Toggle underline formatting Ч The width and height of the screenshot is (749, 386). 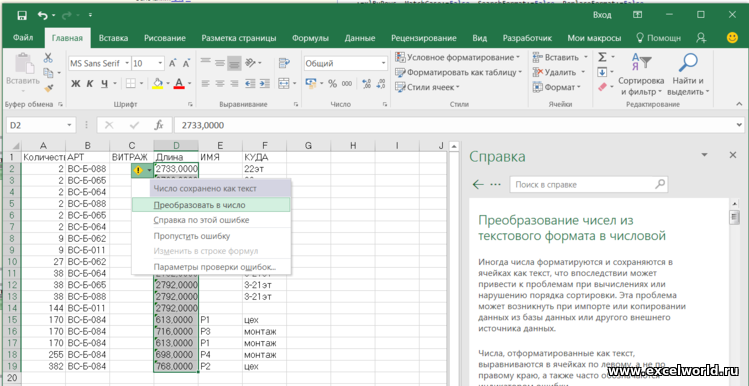105,84
